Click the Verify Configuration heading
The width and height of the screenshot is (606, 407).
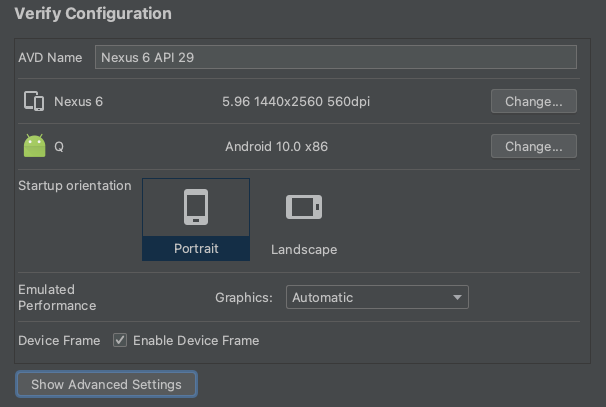(93, 14)
